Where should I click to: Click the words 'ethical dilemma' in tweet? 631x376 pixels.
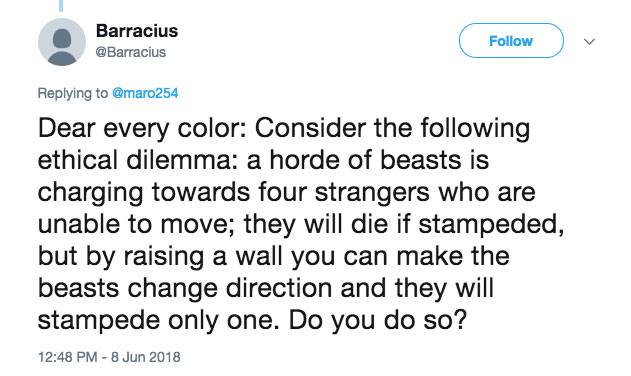[x=138, y=160]
